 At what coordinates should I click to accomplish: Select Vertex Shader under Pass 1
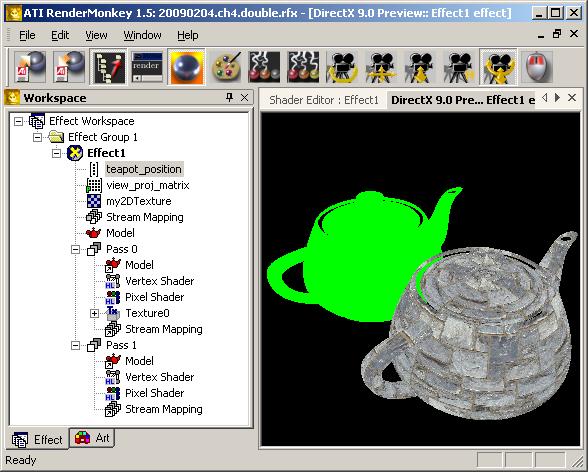click(x=159, y=377)
